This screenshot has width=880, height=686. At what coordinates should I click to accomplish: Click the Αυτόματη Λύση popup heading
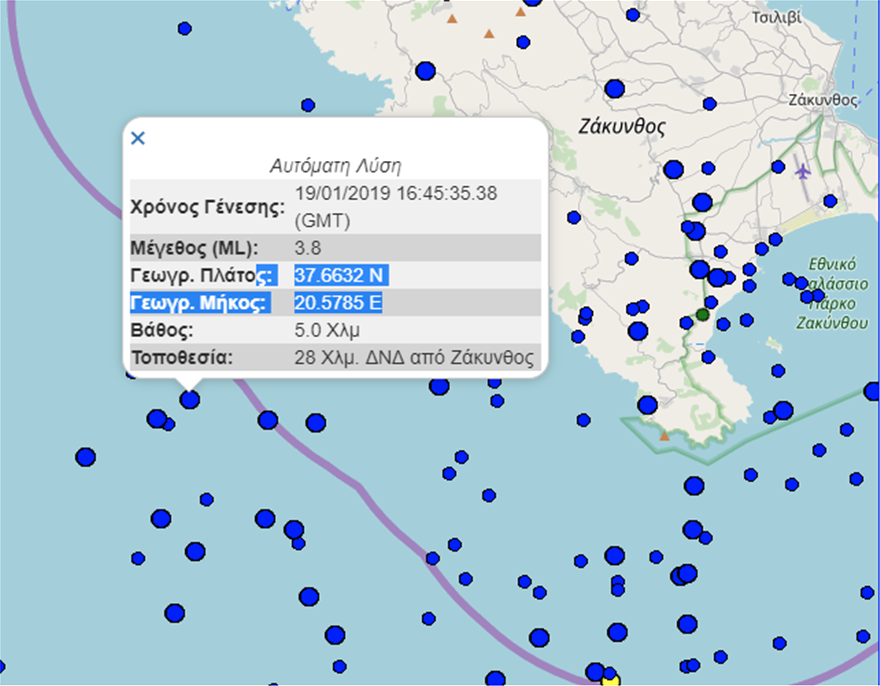335,165
